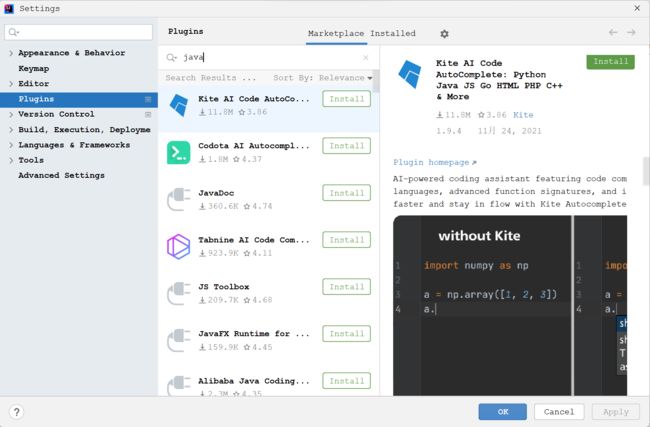Screen dimensions: 650x427
Task: Click the Tabnine plugin icon
Action: coord(179,246)
